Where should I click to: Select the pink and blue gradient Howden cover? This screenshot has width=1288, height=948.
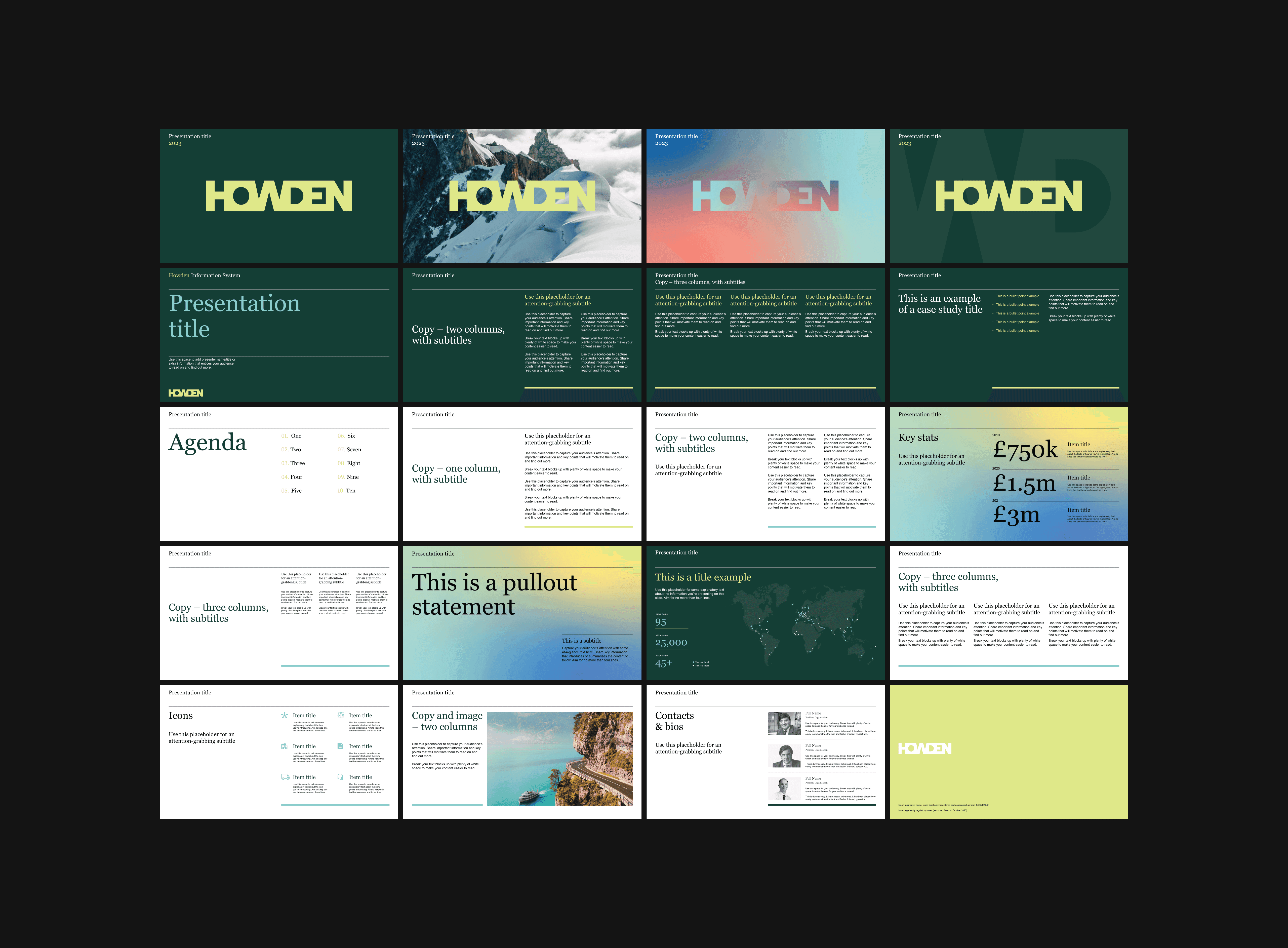point(765,196)
